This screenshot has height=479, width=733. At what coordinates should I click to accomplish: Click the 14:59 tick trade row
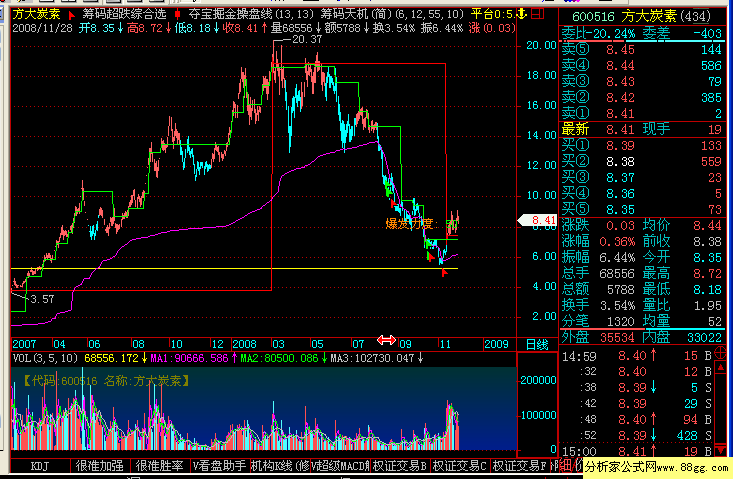(637, 356)
